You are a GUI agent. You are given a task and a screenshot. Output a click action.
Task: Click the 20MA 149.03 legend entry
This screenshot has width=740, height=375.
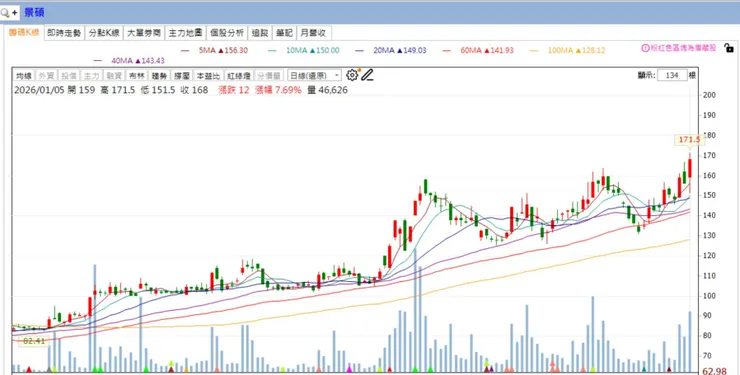[x=391, y=50]
